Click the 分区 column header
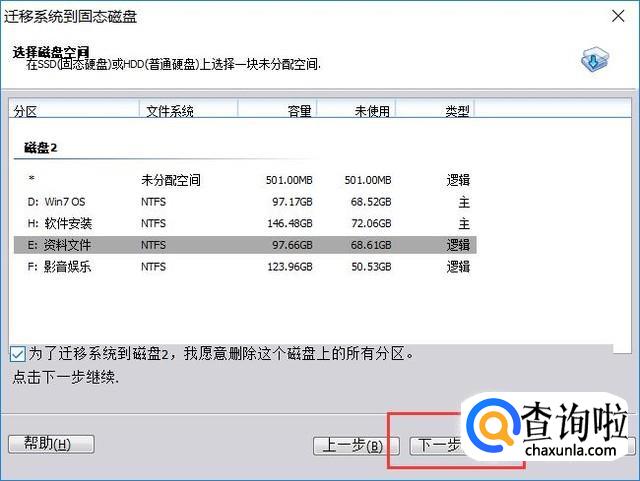Viewport: 640px width, 481px height. point(74,109)
